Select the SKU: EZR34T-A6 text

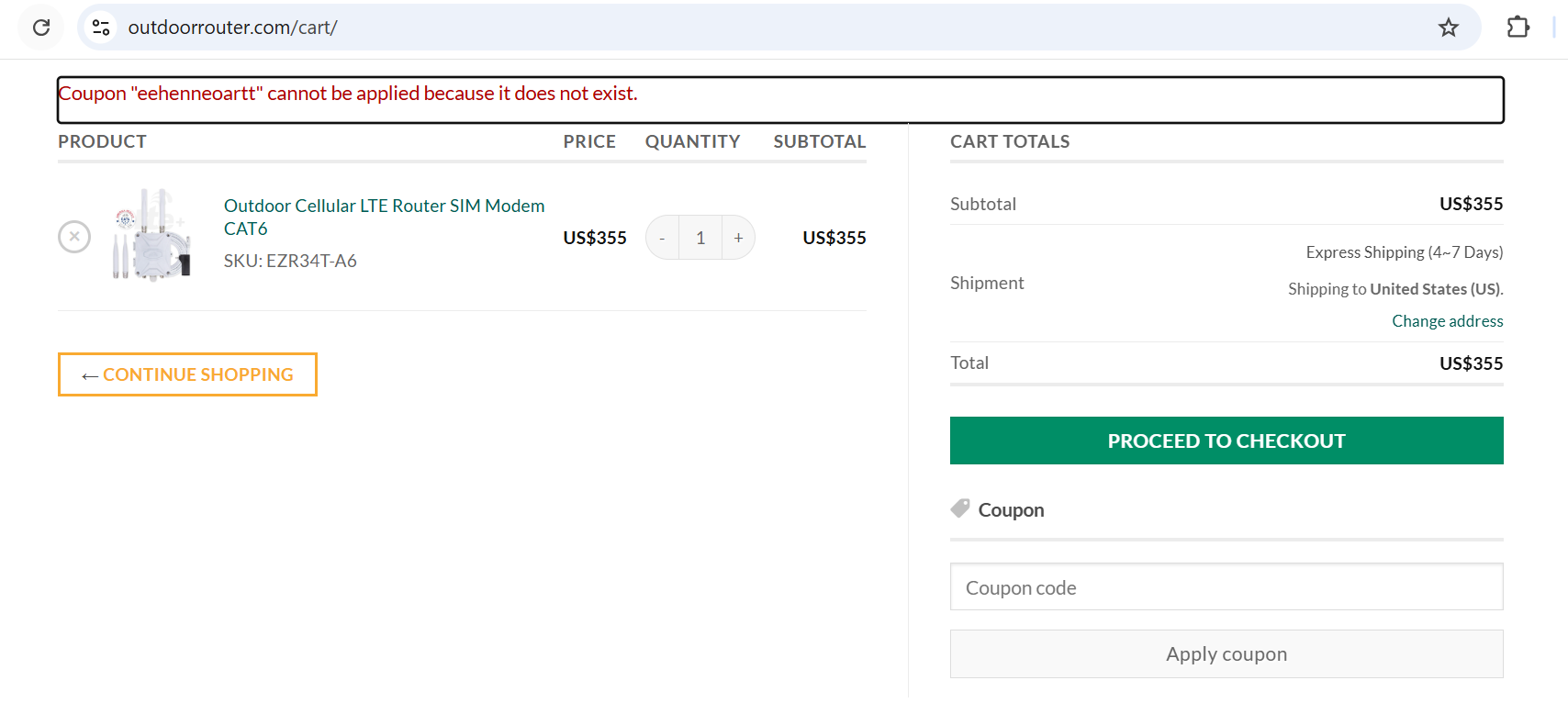coord(290,261)
